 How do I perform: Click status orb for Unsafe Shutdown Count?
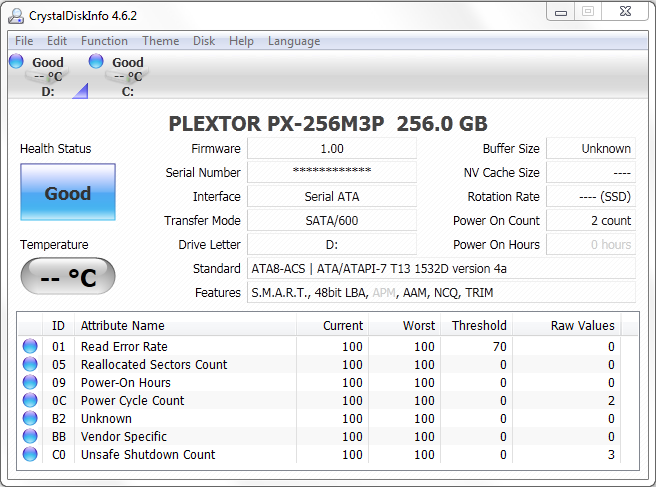point(30,455)
